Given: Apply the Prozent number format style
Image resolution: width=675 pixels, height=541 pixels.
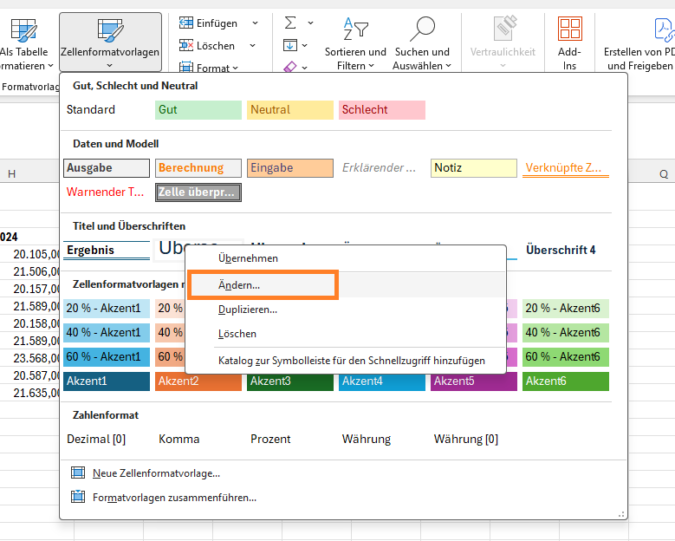Looking at the screenshot, I should 270,439.
